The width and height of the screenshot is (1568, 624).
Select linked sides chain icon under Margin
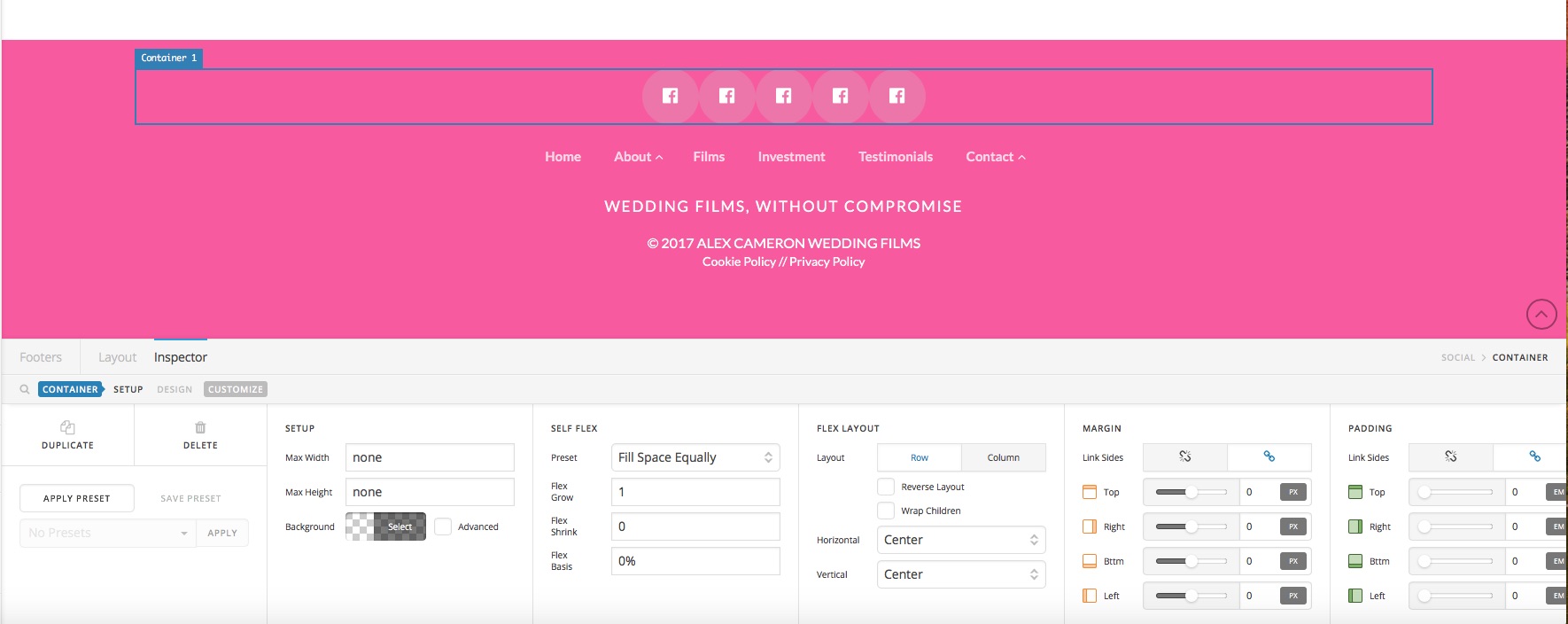pyautogui.click(x=1269, y=456)
